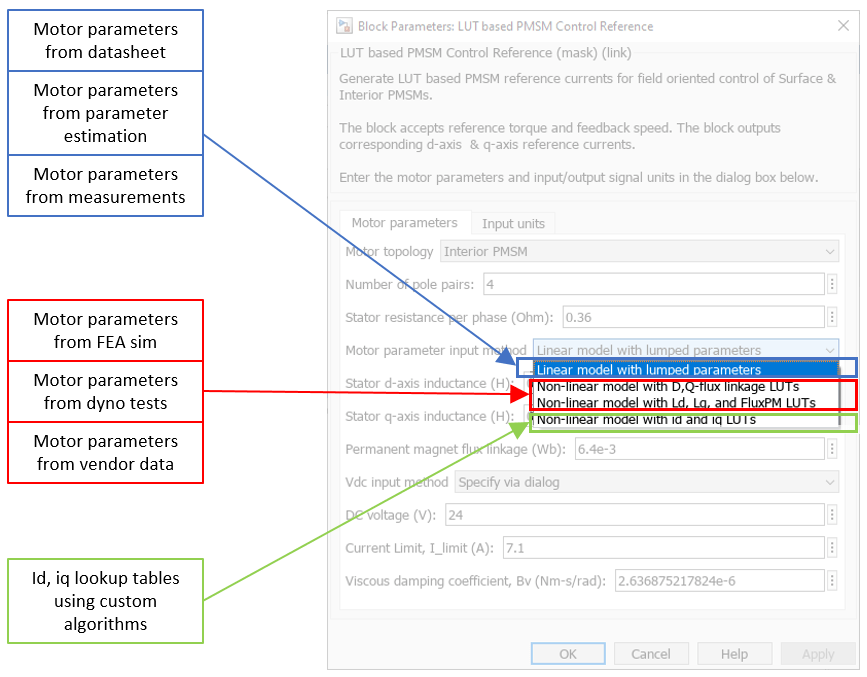Open options icon beside Stator d-axis inductance
Viewport: 867px width, 677px height.
[832, 383]
